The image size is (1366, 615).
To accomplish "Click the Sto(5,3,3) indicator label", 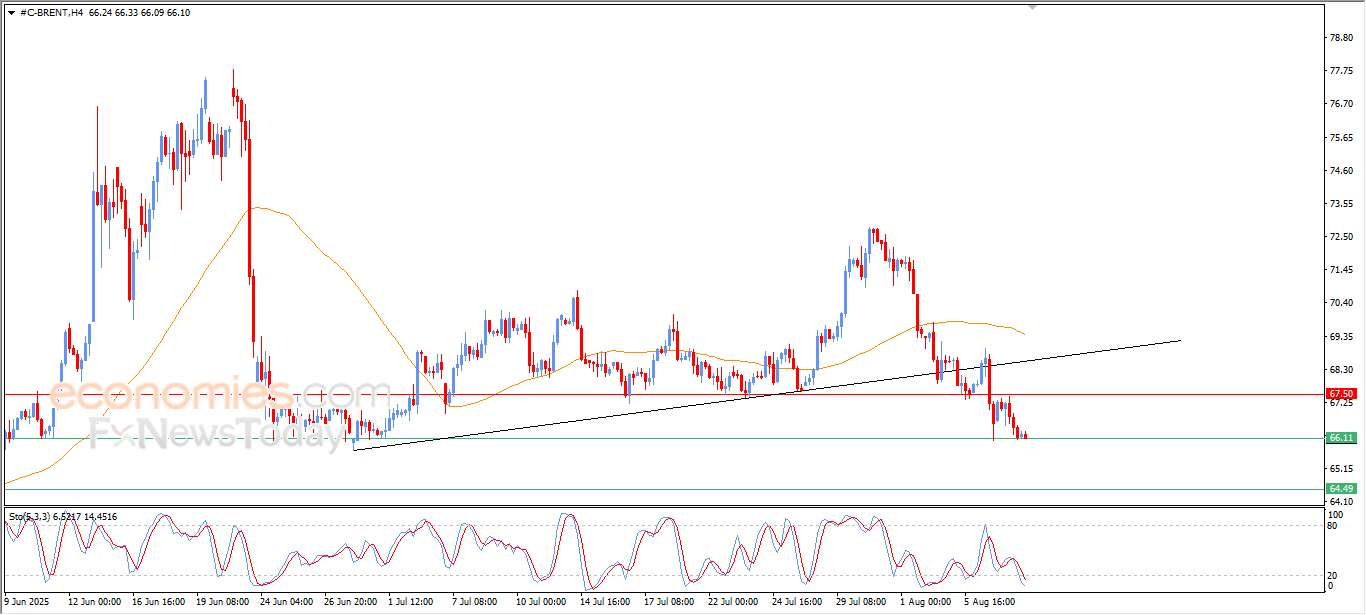I will point(62,517).
